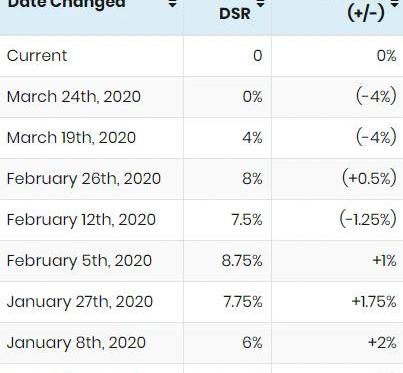Select the March 24th, 2020 row
Viewport: 403px width, 373px height.
[201, 97]
